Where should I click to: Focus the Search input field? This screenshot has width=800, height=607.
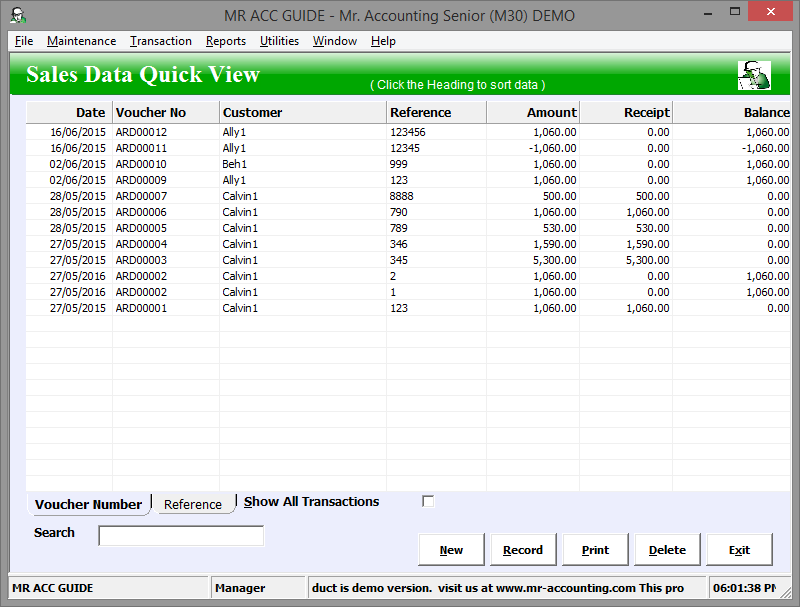(181, 536)
